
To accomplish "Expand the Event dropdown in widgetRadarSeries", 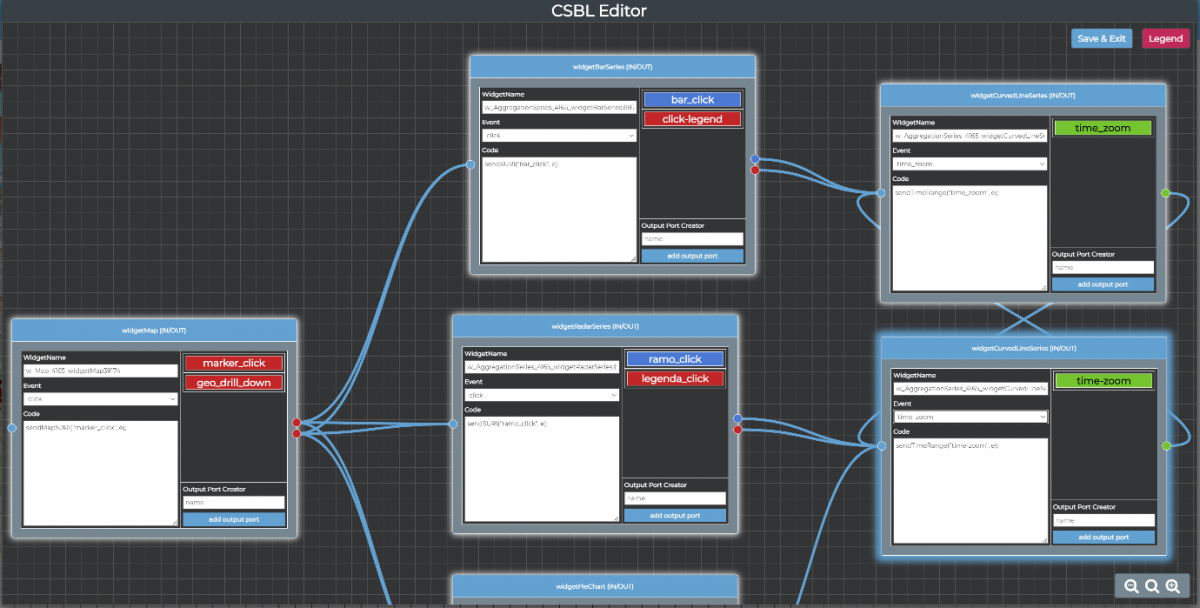I will click(541, 395).
